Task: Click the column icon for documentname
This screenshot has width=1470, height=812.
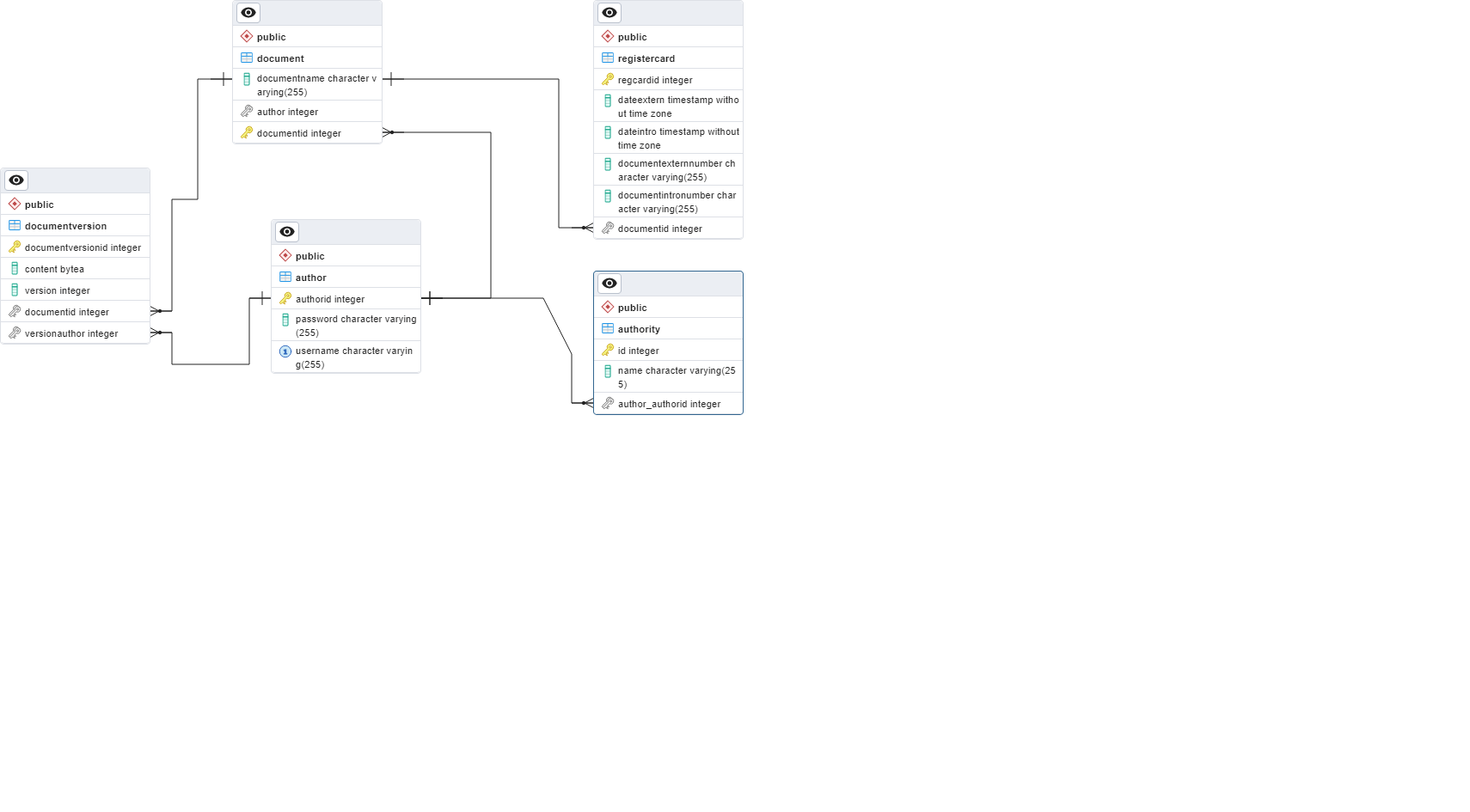Action: pos(247,79)
